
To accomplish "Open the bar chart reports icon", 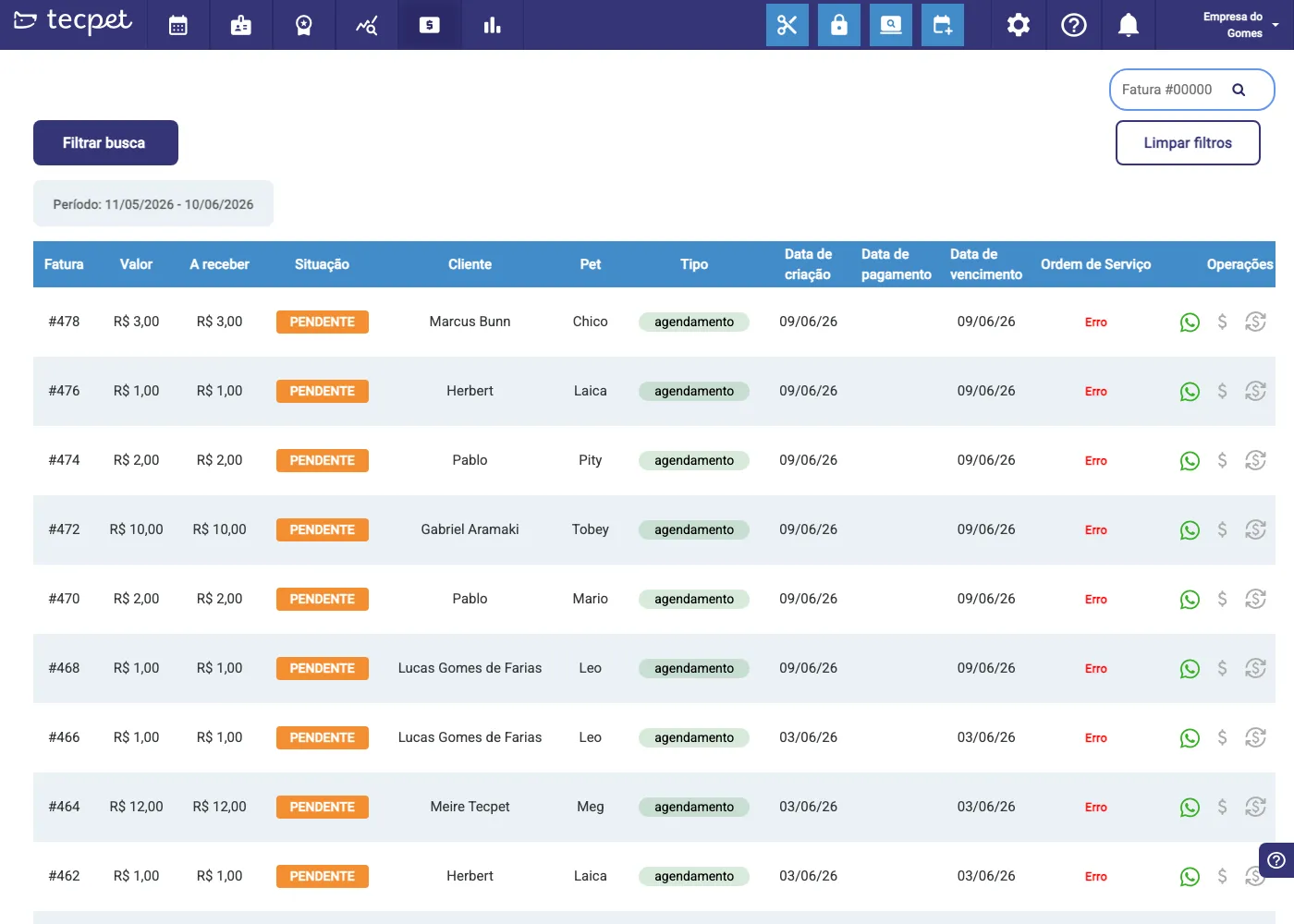I will [492, 25].
